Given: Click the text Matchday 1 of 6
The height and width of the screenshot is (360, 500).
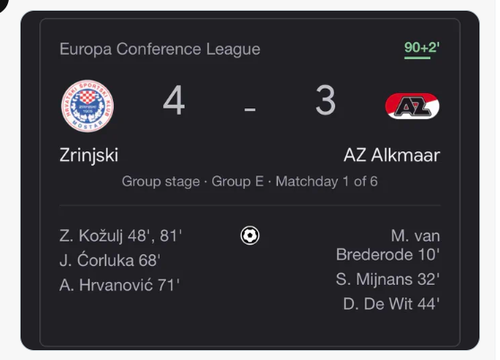Looking at the screenshot, I should tap(327, 182).
